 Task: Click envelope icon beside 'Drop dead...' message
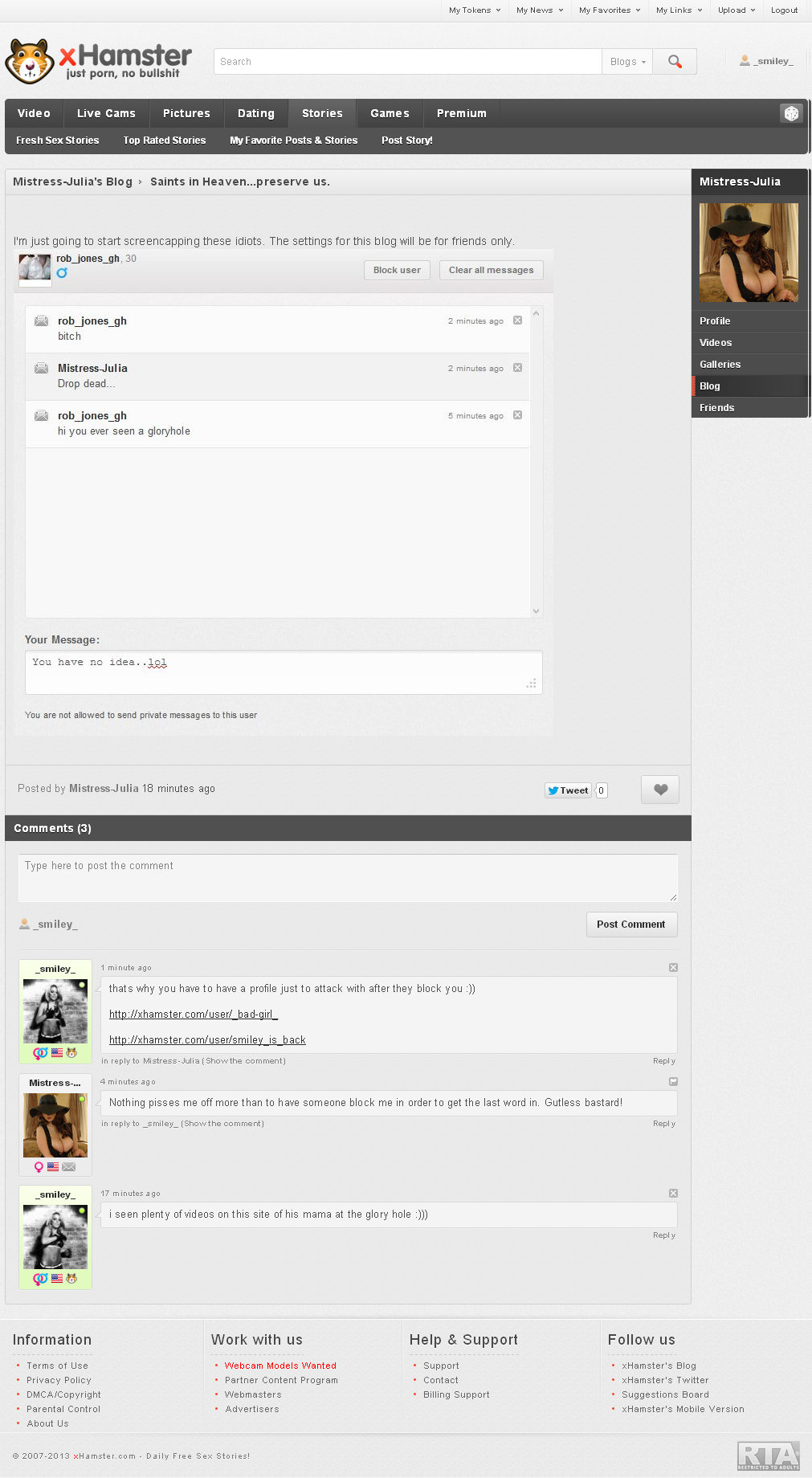(x=41, y=368)
